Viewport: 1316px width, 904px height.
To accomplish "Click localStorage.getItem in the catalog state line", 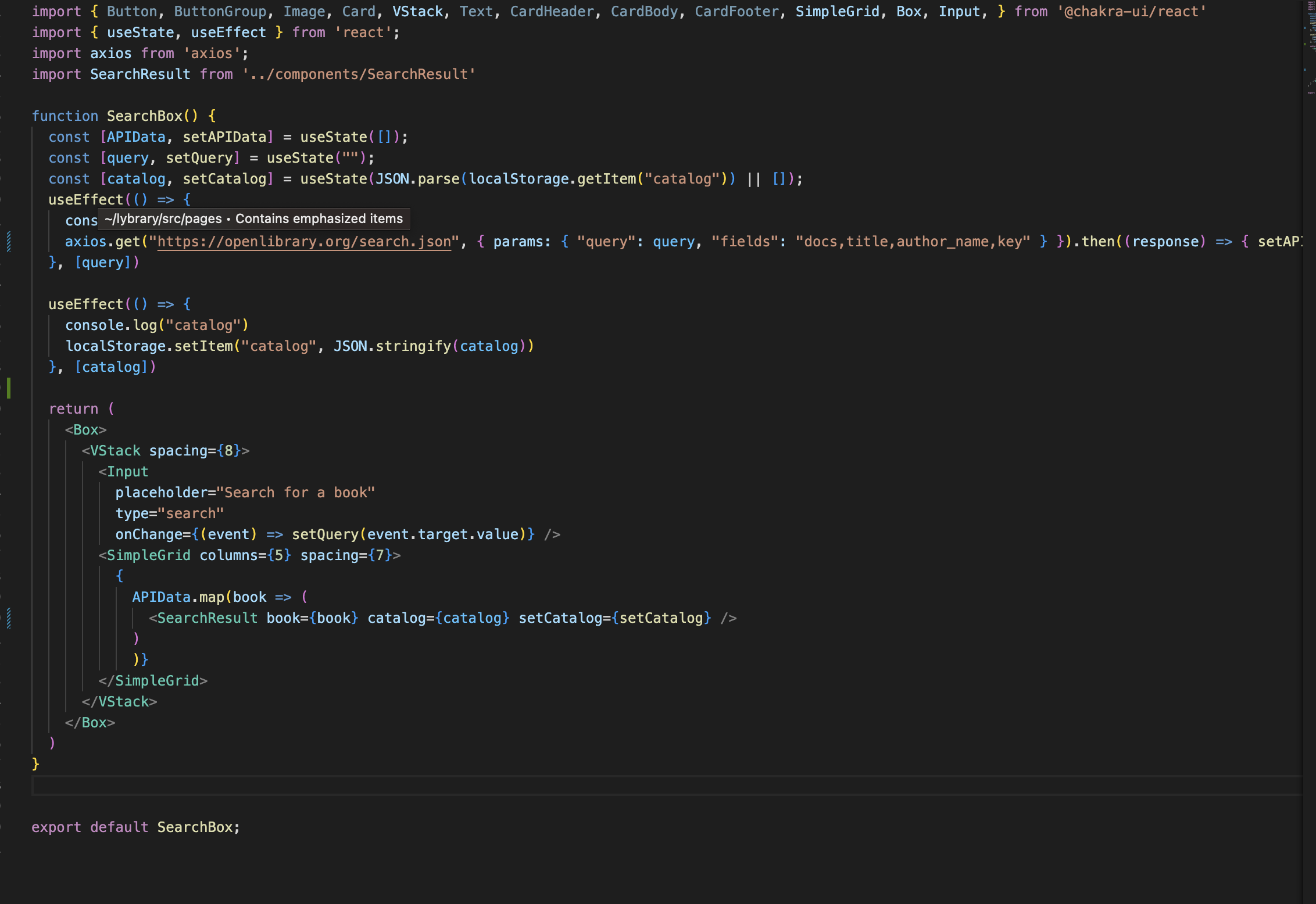I will click(x=552, y=179).
